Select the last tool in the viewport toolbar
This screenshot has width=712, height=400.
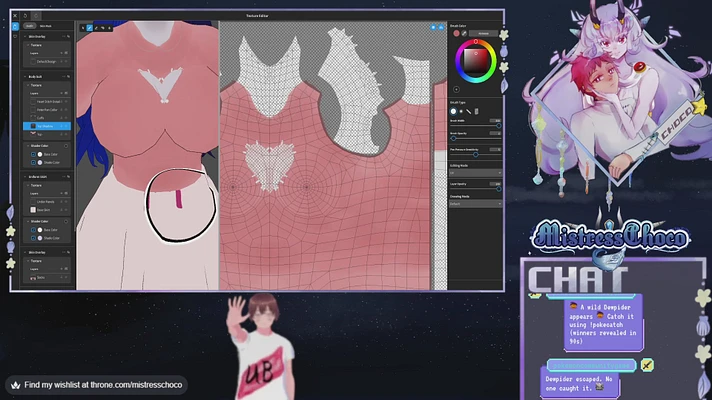[x=109, y=28]
